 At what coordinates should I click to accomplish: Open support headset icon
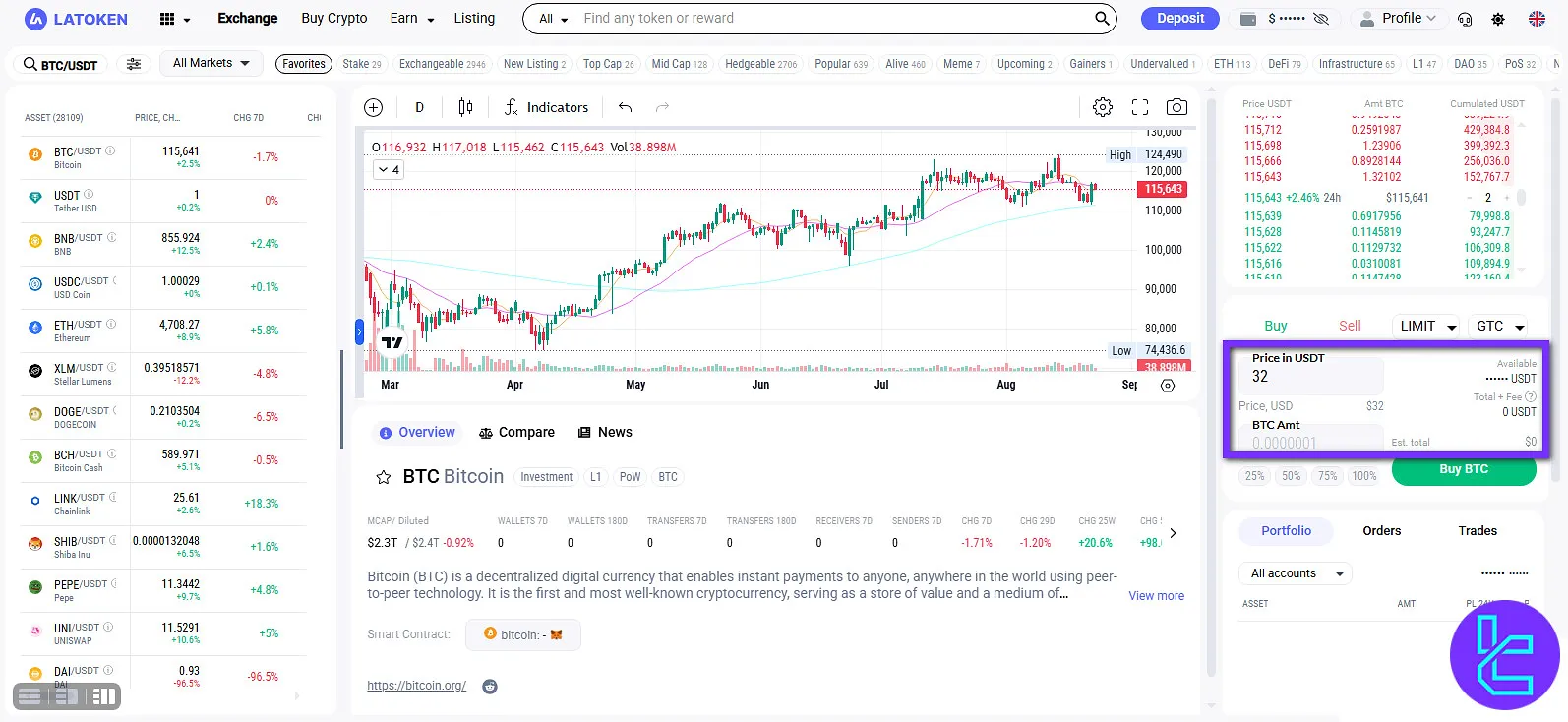[x=1465, y=19]
